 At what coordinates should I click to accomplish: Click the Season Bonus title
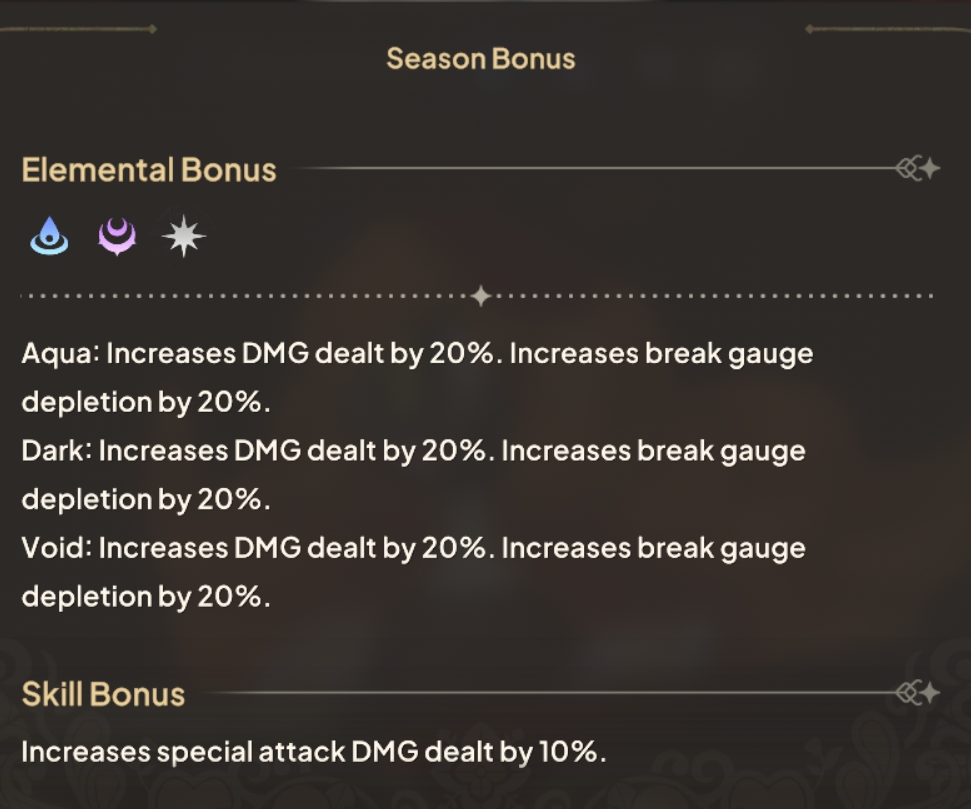tap(481, 59)
